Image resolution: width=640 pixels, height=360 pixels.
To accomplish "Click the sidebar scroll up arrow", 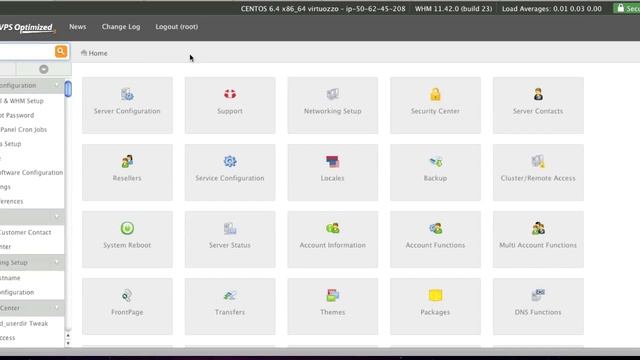I will click(x=68, y=336).
